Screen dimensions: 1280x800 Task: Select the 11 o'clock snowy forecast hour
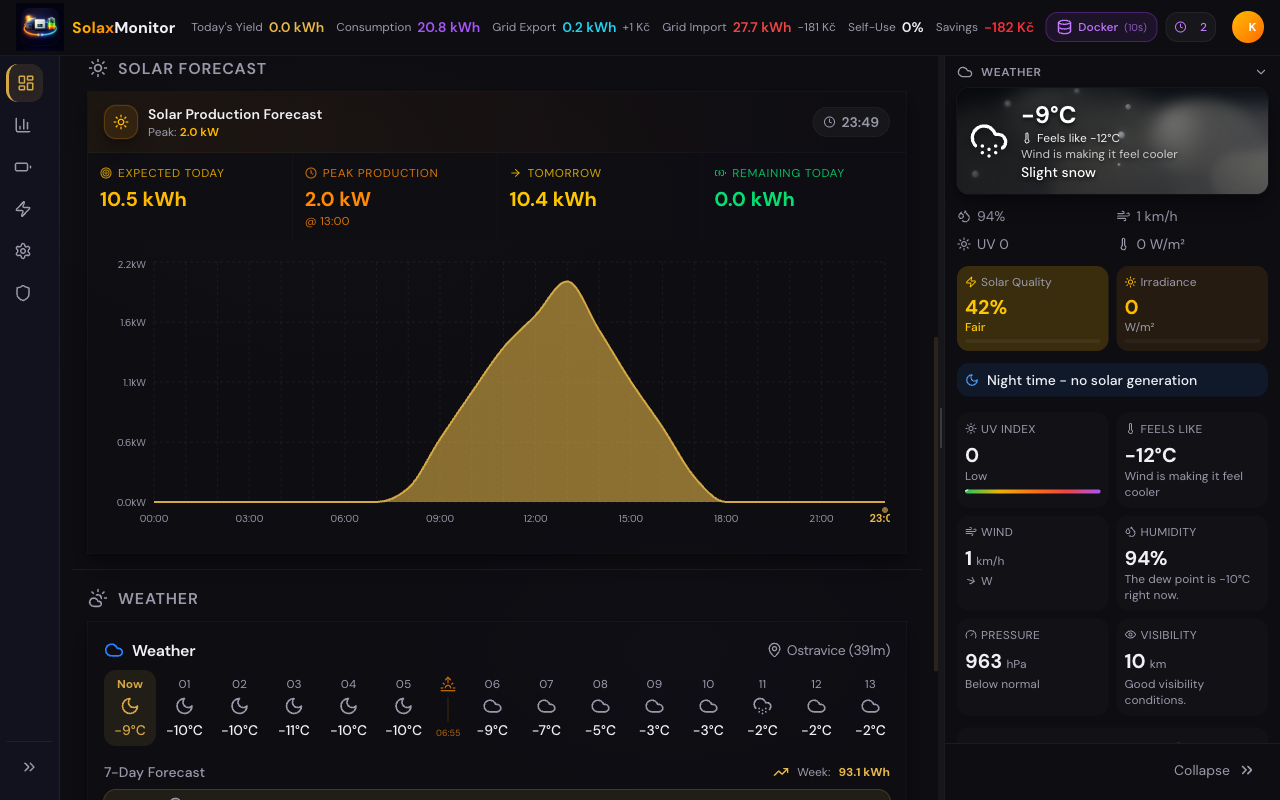(762, 707)
